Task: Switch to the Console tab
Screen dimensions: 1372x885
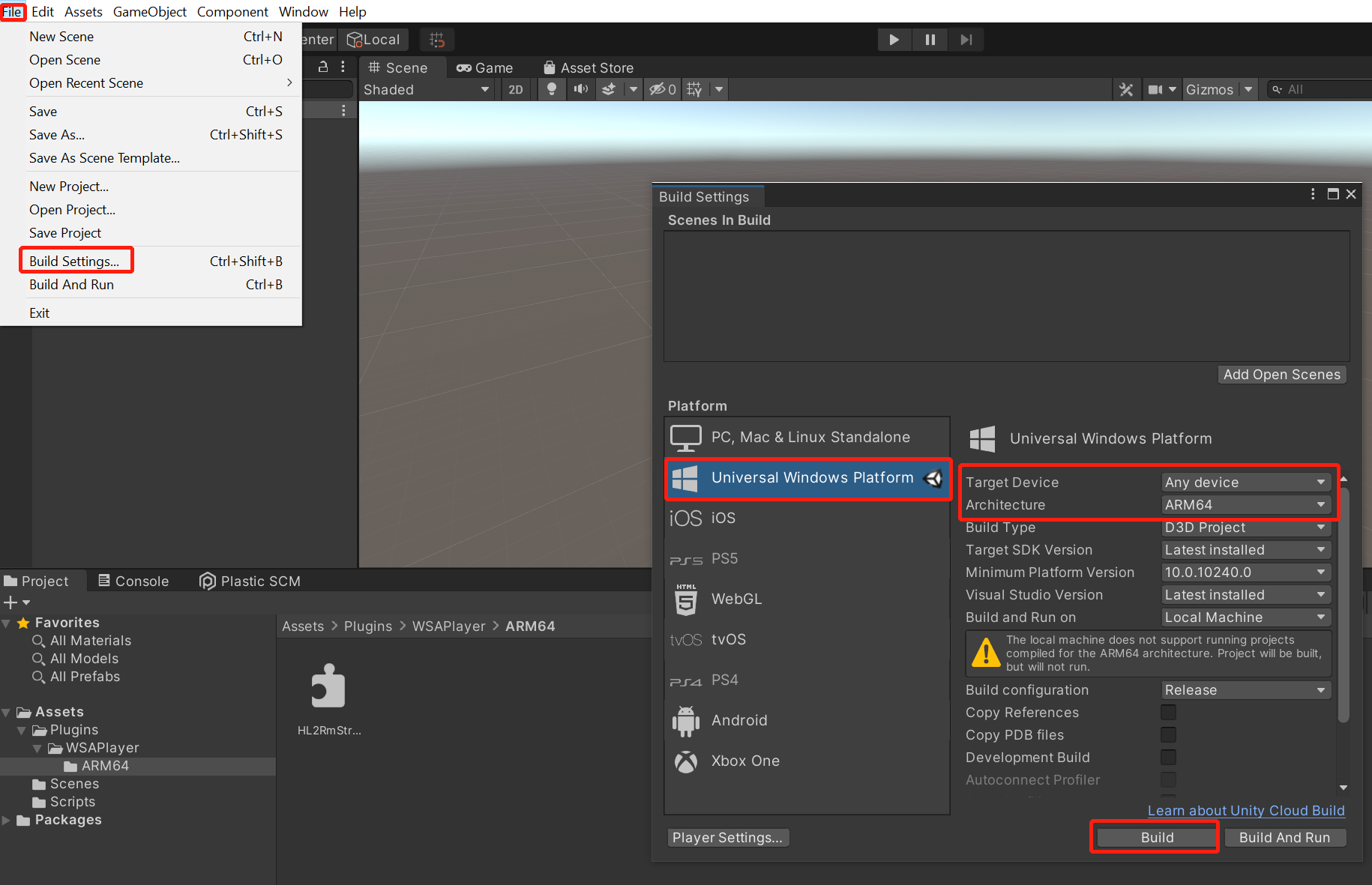Action: click(x=133, y=582)
